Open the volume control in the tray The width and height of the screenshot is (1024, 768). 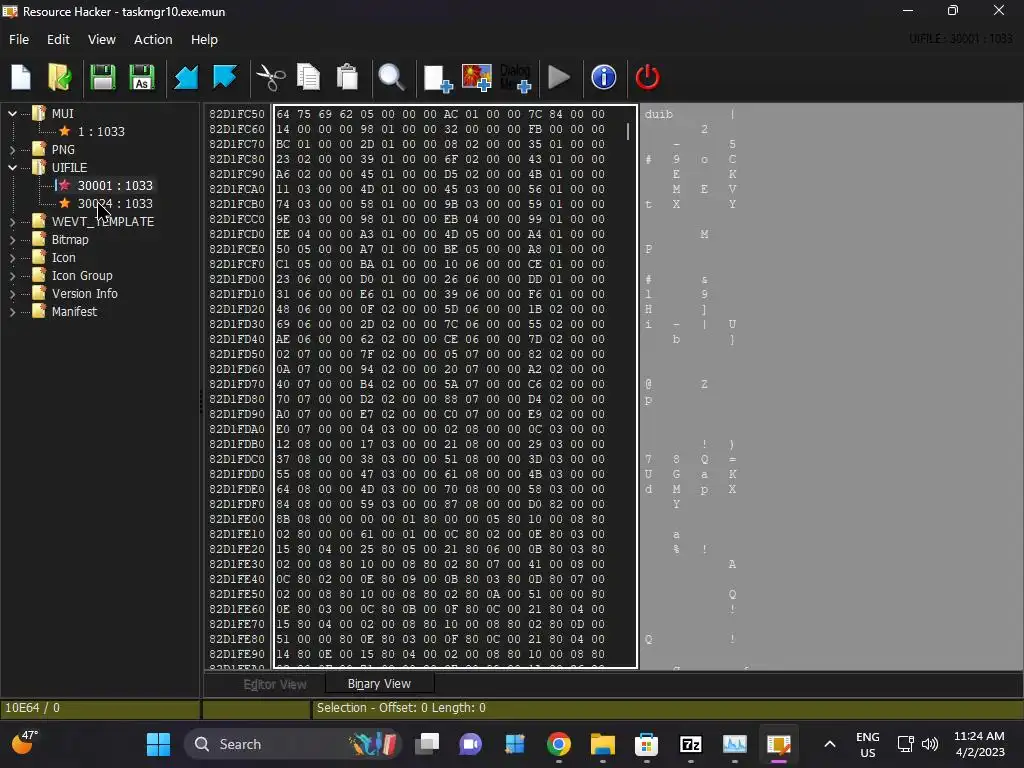click(x=930, y=744)
